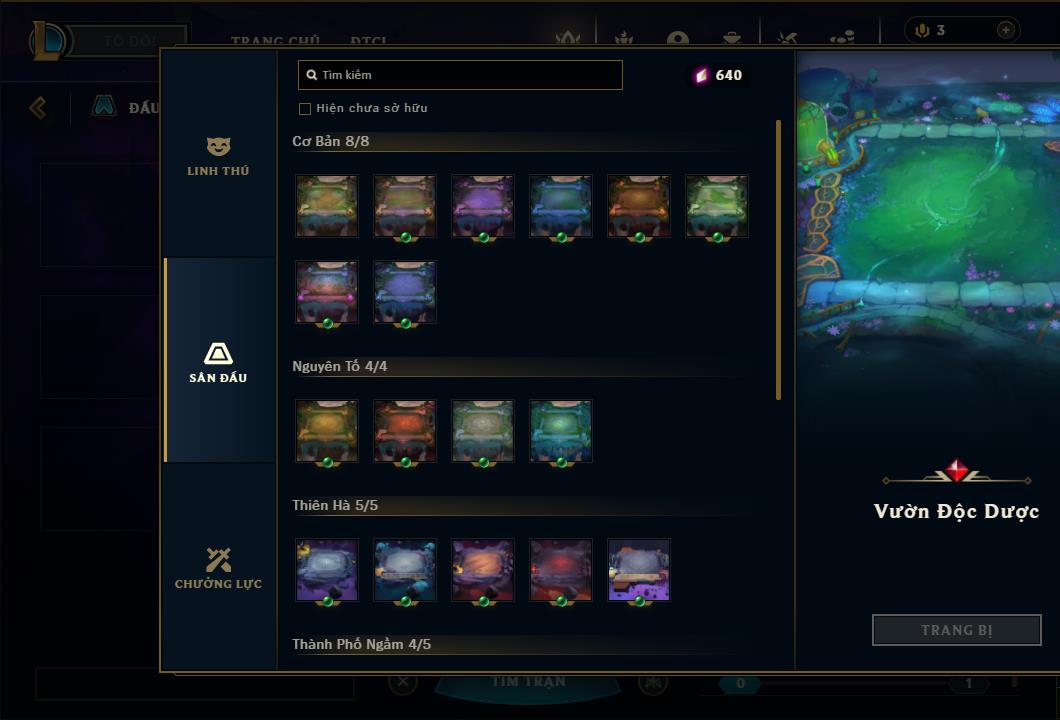The width and height of the screenshot is (1060, 720).
Task: Open the Linh Thú tab icon
Action: click(x=218, y=147)
